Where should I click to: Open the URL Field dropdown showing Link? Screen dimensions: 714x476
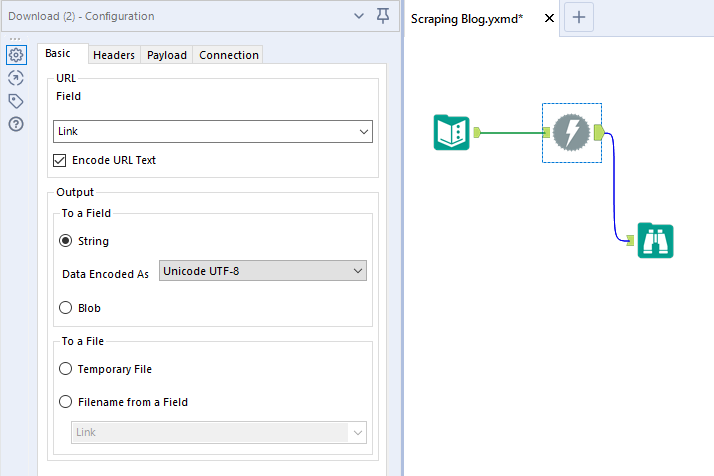click(212, 131)
